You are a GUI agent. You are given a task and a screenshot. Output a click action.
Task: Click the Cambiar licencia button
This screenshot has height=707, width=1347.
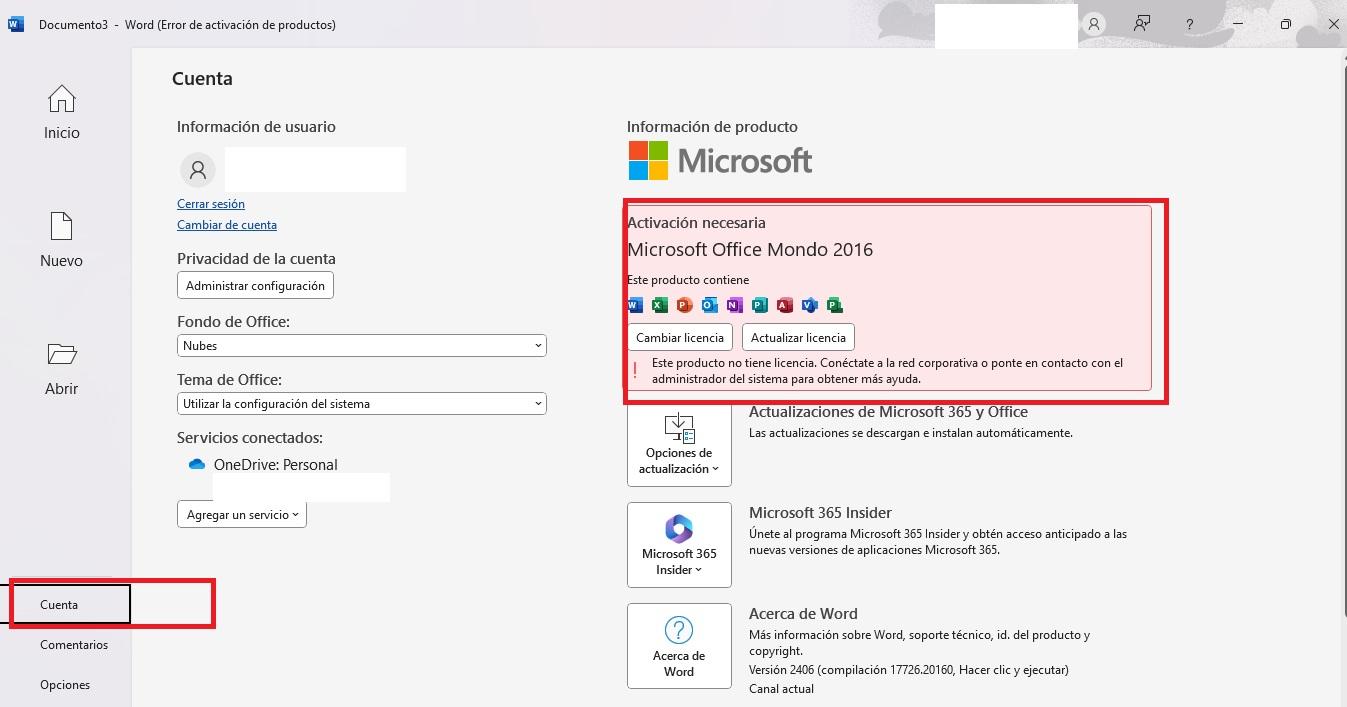[x=679, y=337]
